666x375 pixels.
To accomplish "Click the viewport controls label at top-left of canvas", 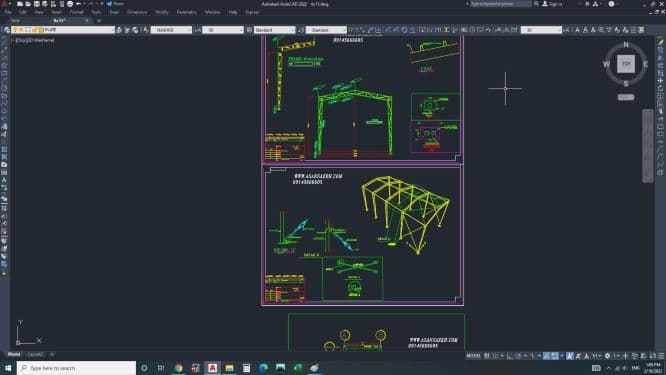I will tap(34, 40).
